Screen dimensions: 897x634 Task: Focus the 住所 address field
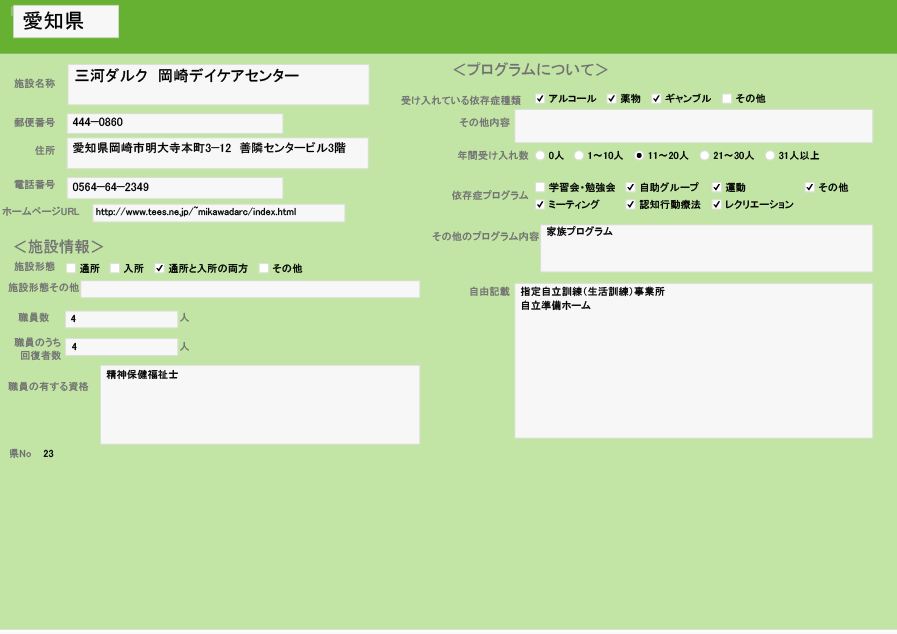(218, 153)
